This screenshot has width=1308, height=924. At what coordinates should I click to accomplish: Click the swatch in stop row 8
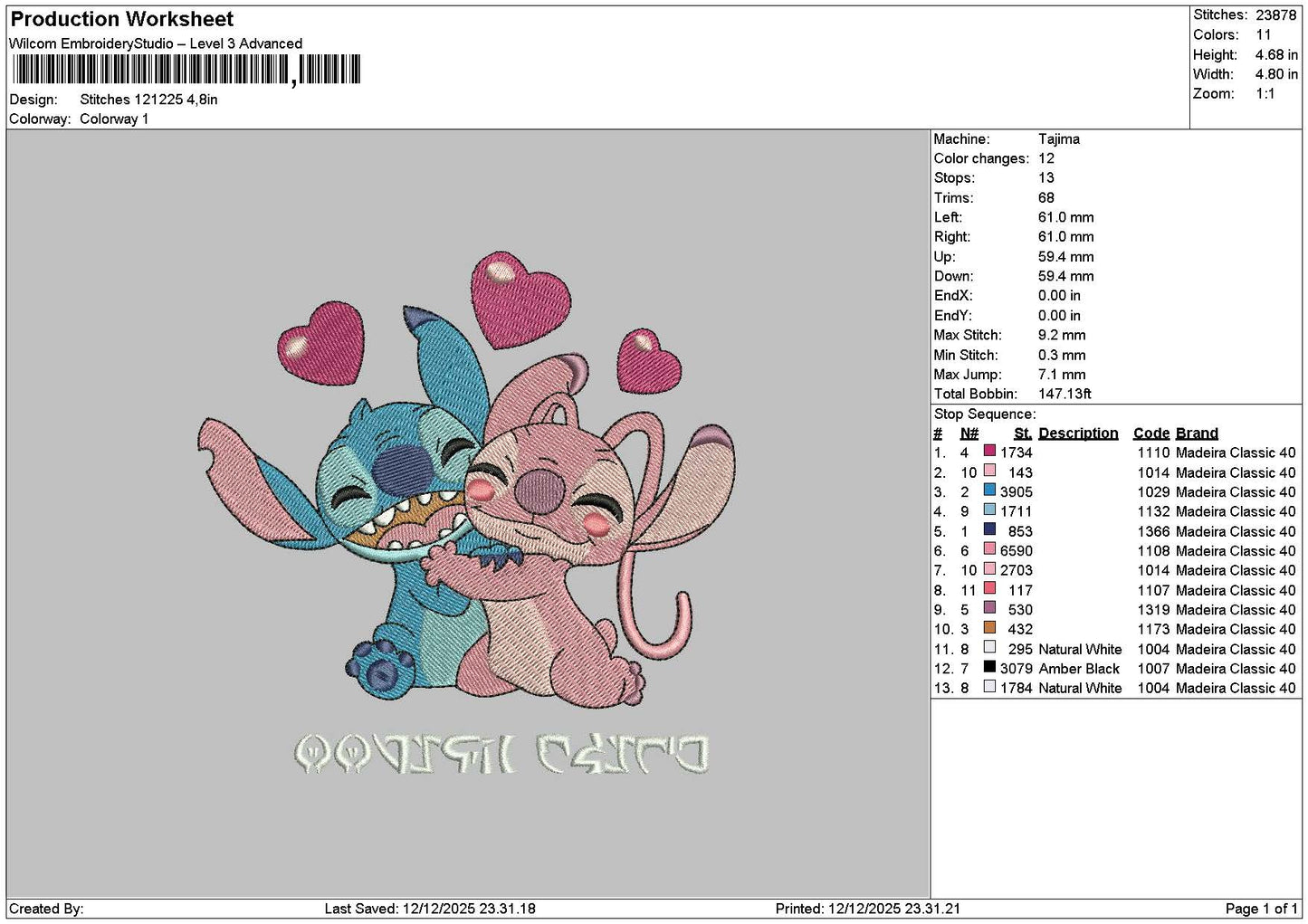pyautogui.click(x=989, y=589)
